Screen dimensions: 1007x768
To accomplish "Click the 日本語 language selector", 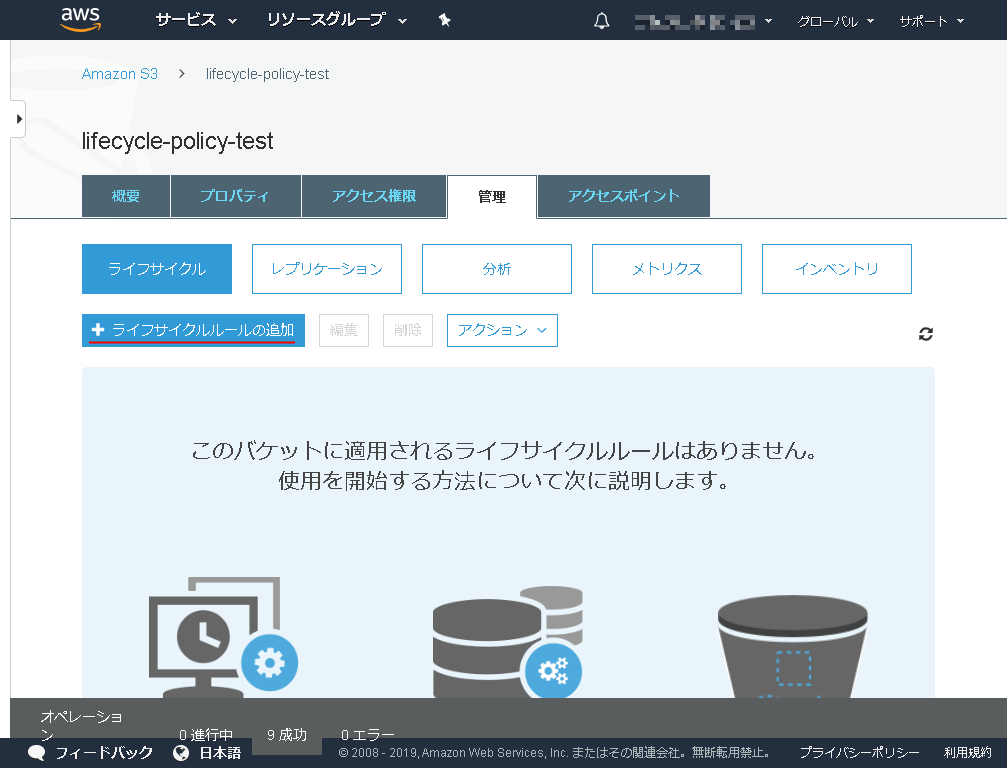I will coord(220,753).
